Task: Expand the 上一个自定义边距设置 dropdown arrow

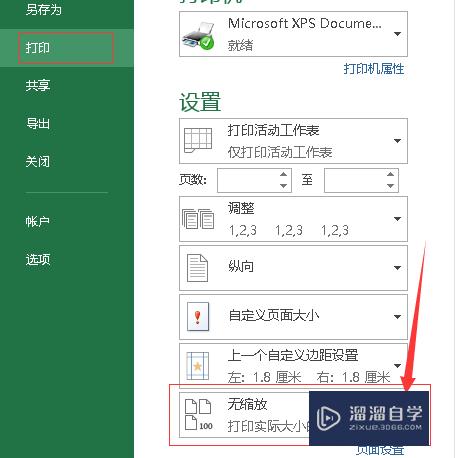Action: pyautogui.click(x=397, y=366)
